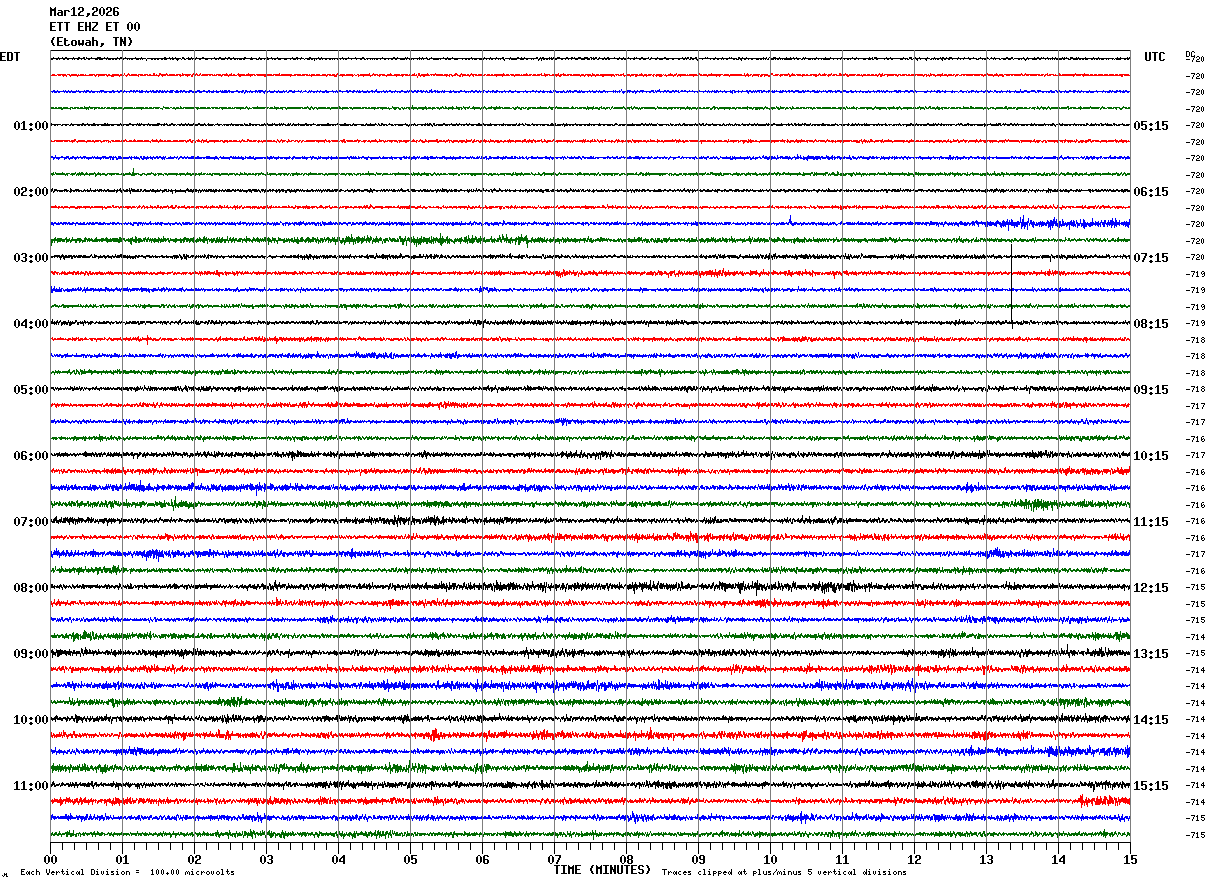
Task: Click minute 02 on the time axis
Action: [x=194, y=859]
